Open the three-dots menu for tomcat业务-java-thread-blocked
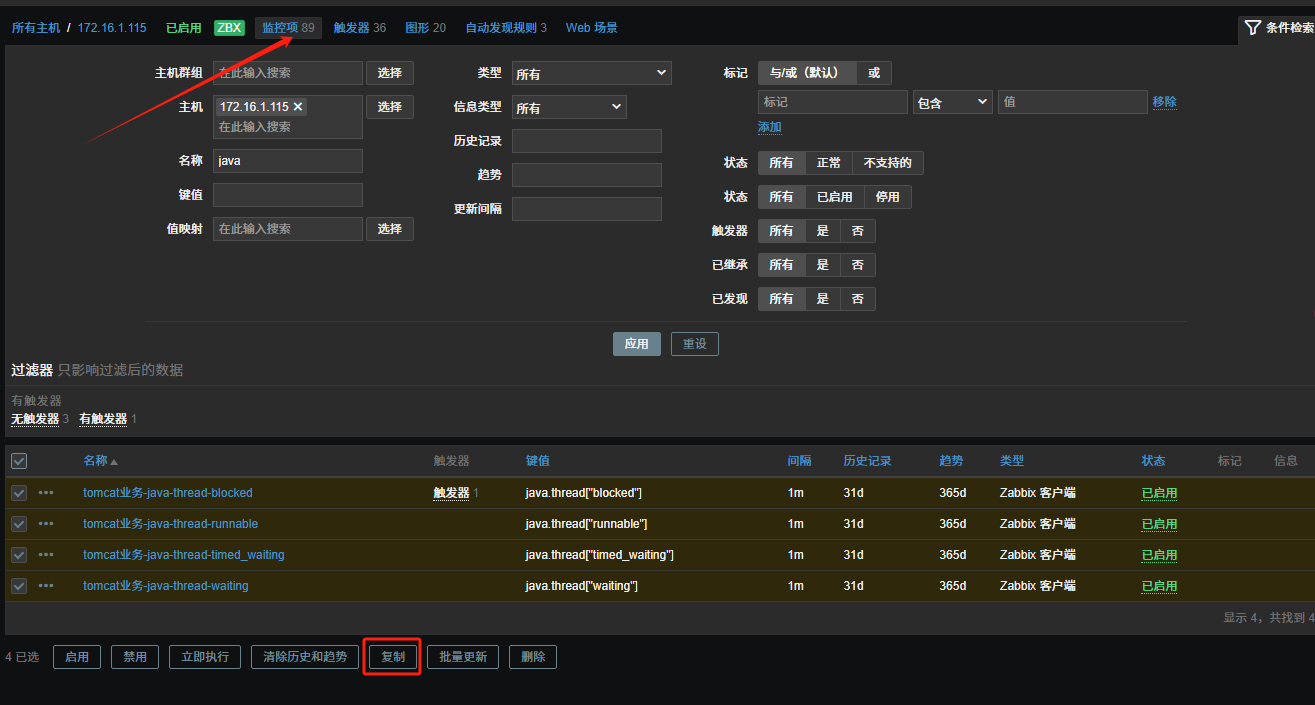 tap(46, 493)
